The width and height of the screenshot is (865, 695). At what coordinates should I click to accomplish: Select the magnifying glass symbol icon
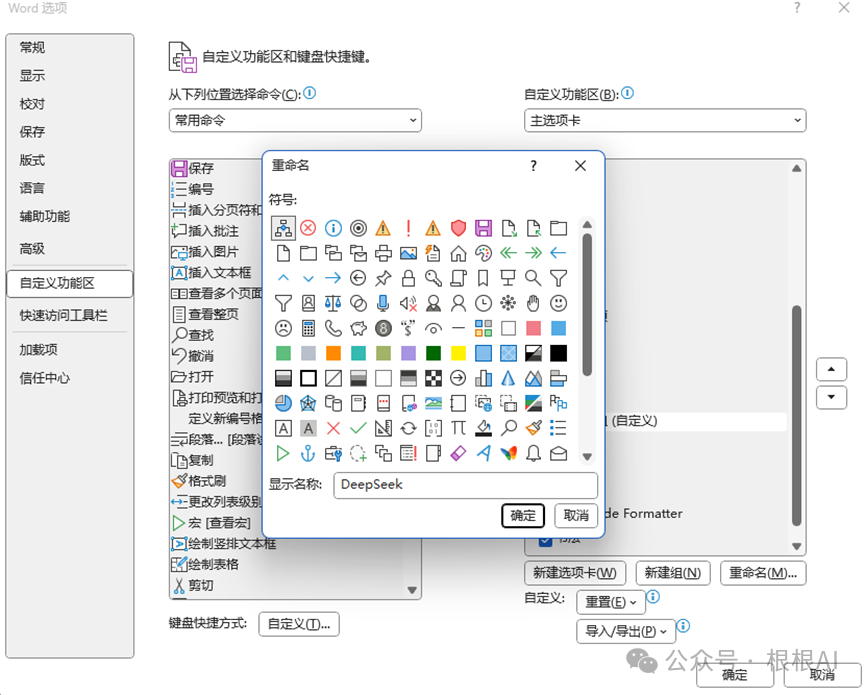(531, 279)
